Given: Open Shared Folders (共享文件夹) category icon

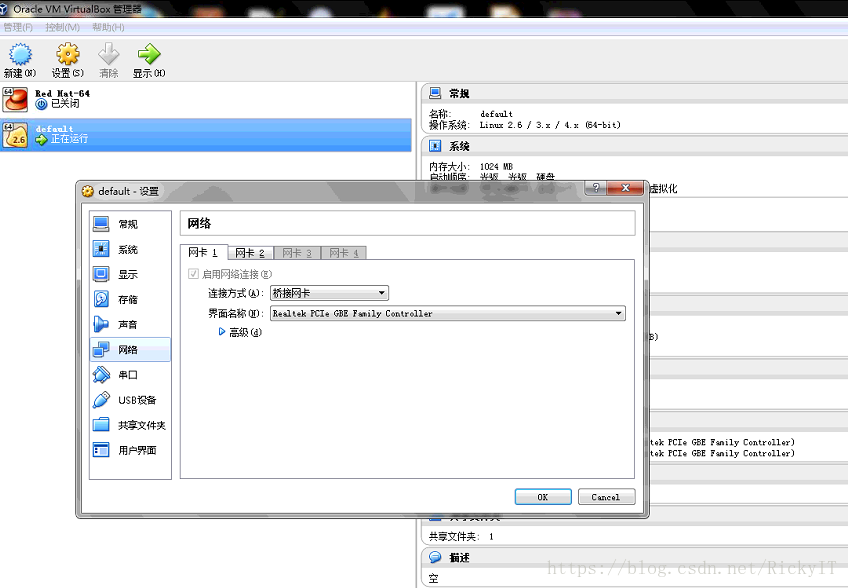Looking at the screenshot, I should click(101, 425).
